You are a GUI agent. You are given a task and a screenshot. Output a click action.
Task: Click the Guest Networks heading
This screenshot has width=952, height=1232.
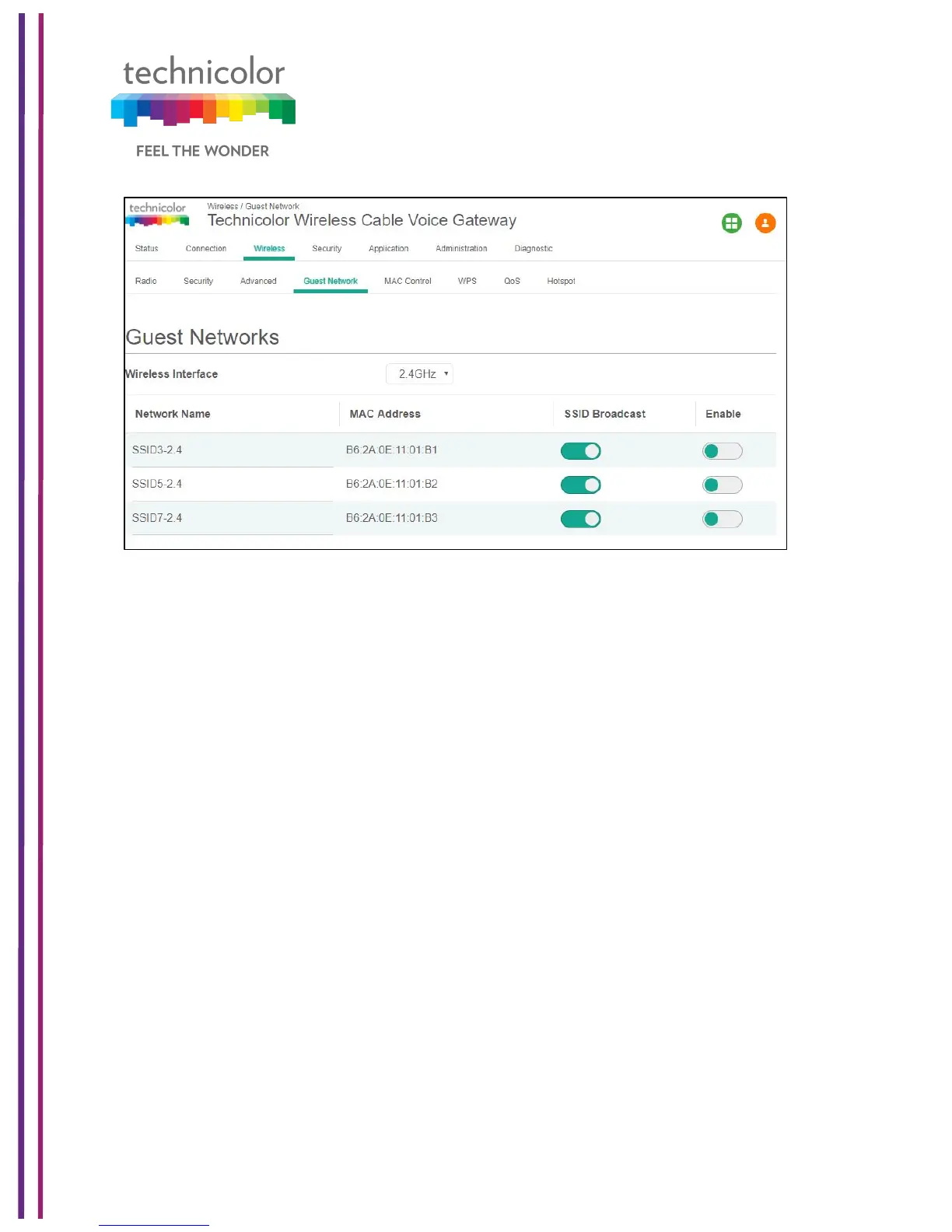tap(202, 338)
